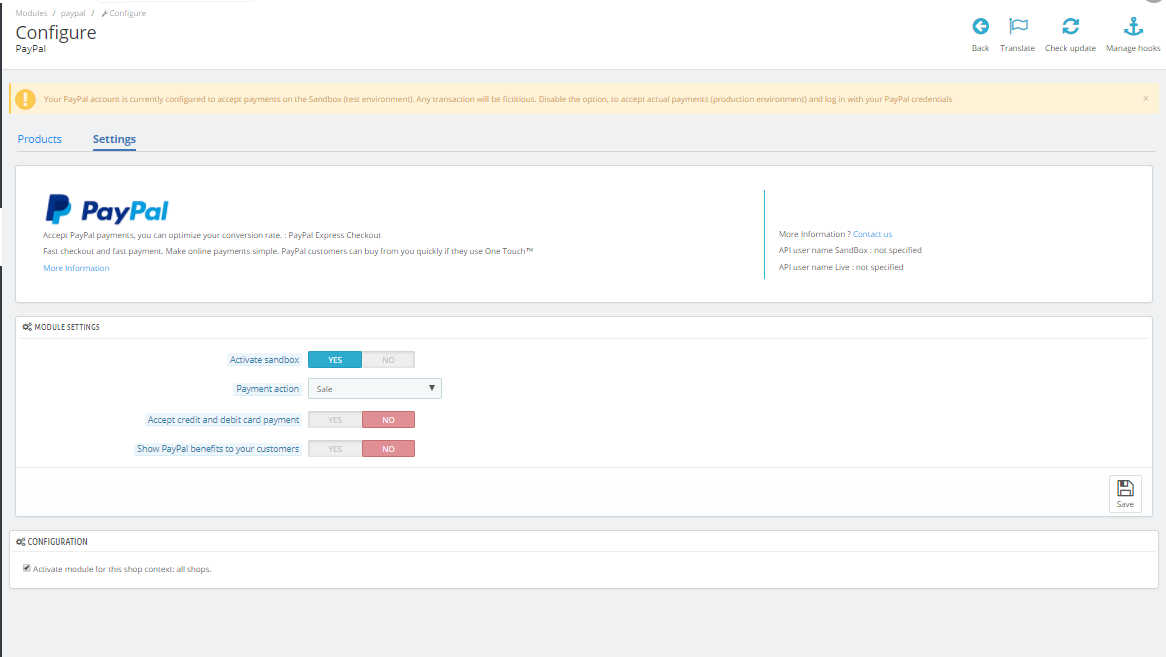Follow the More Information link
The image size is (1166, 657).
76,268
